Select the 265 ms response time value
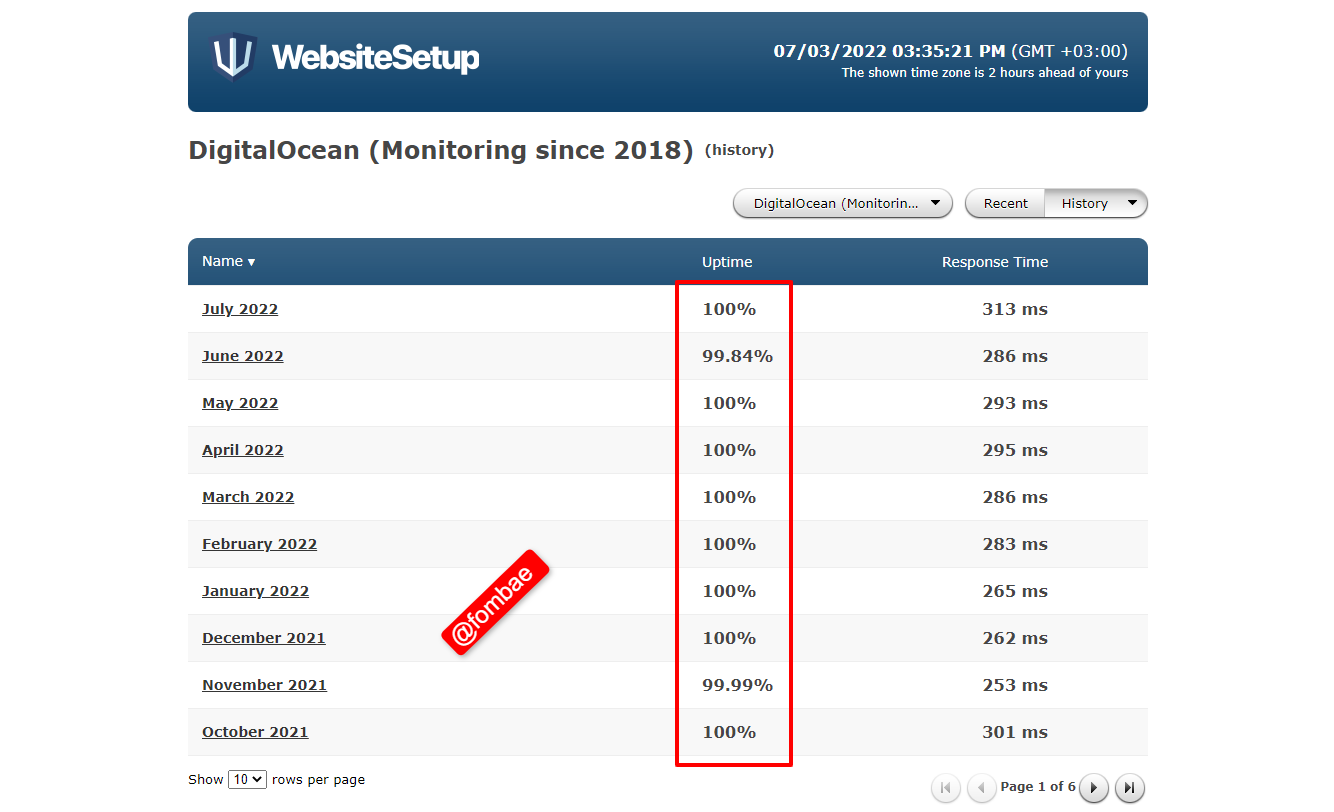 pos(1015,591)
